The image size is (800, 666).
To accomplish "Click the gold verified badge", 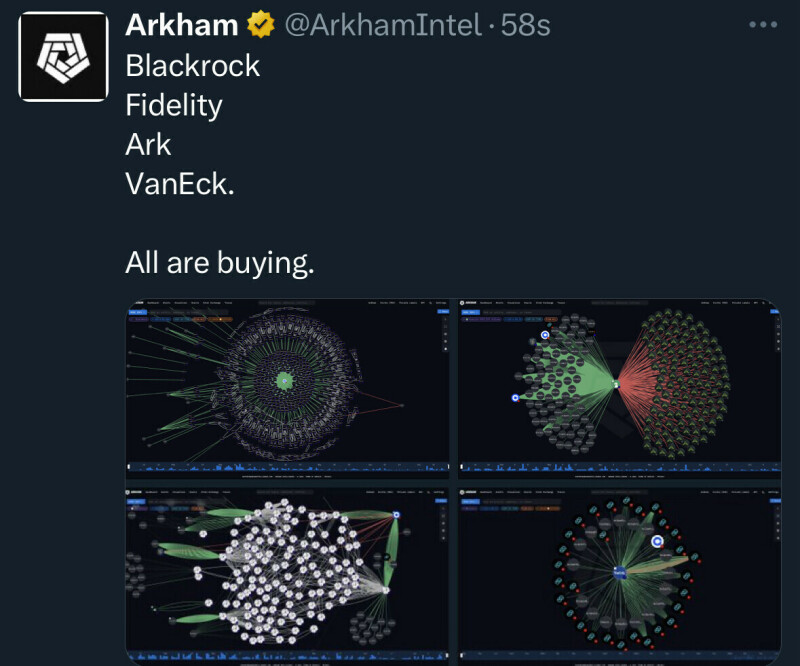I will tap(262, 25).
